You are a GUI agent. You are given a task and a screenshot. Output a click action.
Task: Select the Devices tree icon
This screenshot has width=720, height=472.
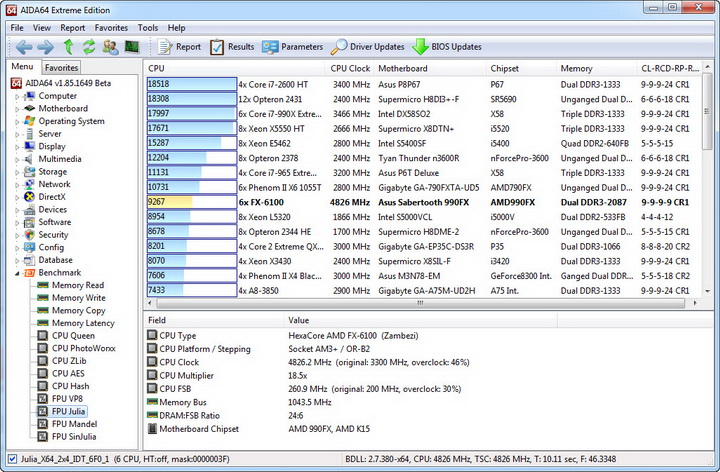pyautogui.click(x=29, y=209)
